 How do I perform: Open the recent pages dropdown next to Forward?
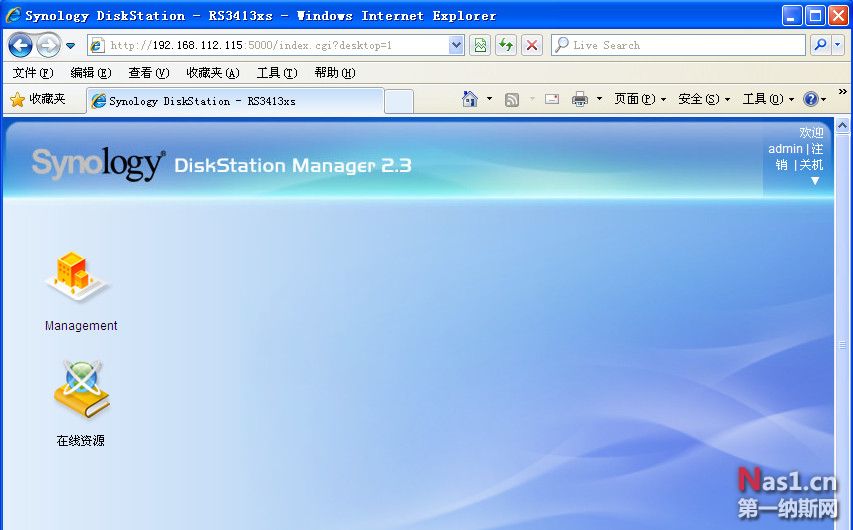(71, 46)
